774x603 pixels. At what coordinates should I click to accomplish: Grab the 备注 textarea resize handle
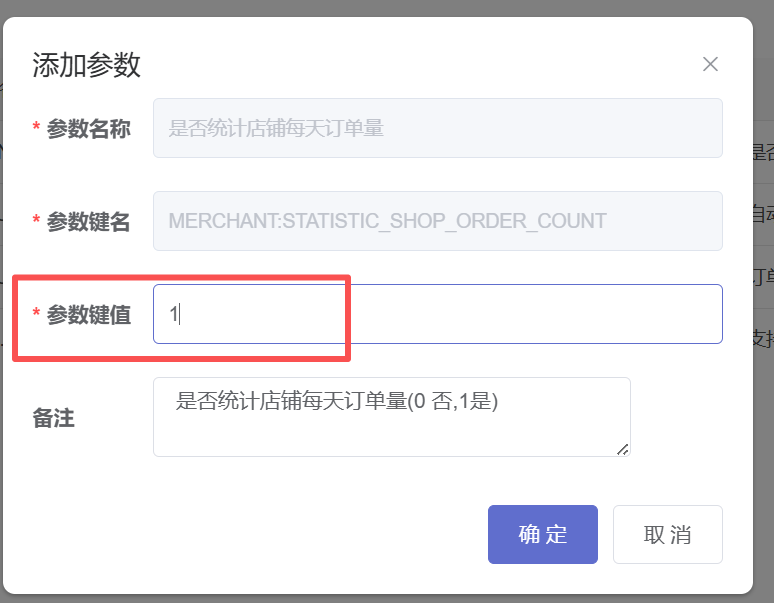tap(623, 449)
